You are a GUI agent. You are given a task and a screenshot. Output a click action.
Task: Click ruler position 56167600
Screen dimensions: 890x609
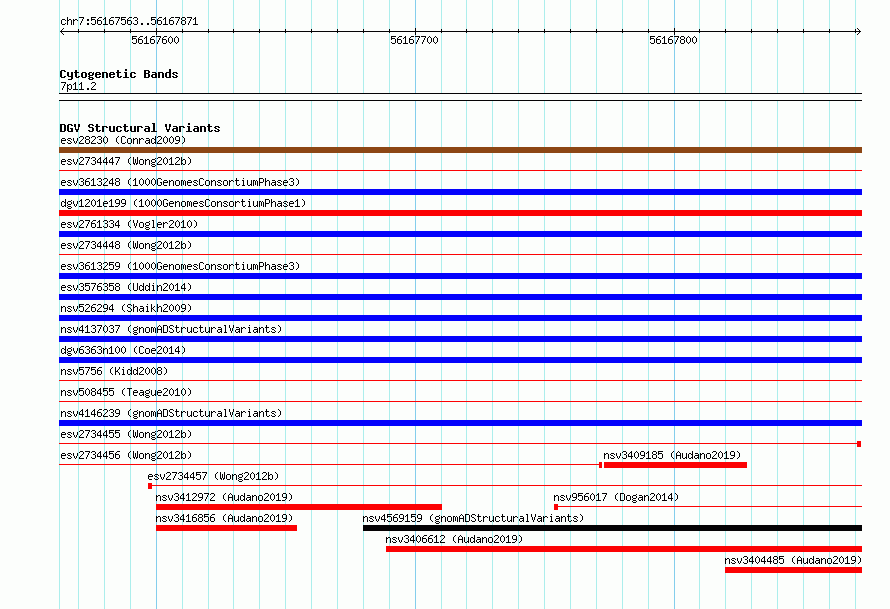point(155,40)
